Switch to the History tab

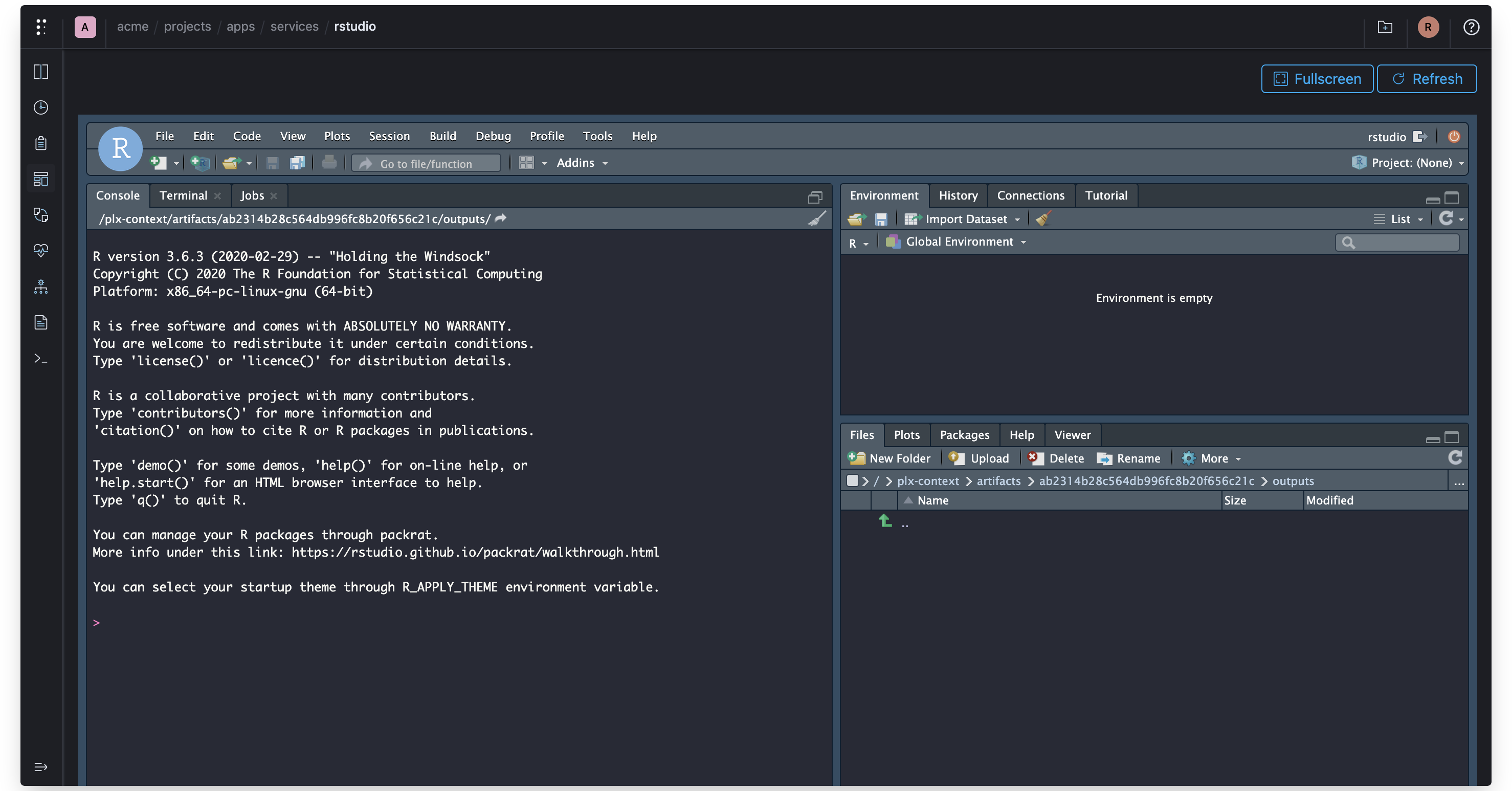pos(958,195)
